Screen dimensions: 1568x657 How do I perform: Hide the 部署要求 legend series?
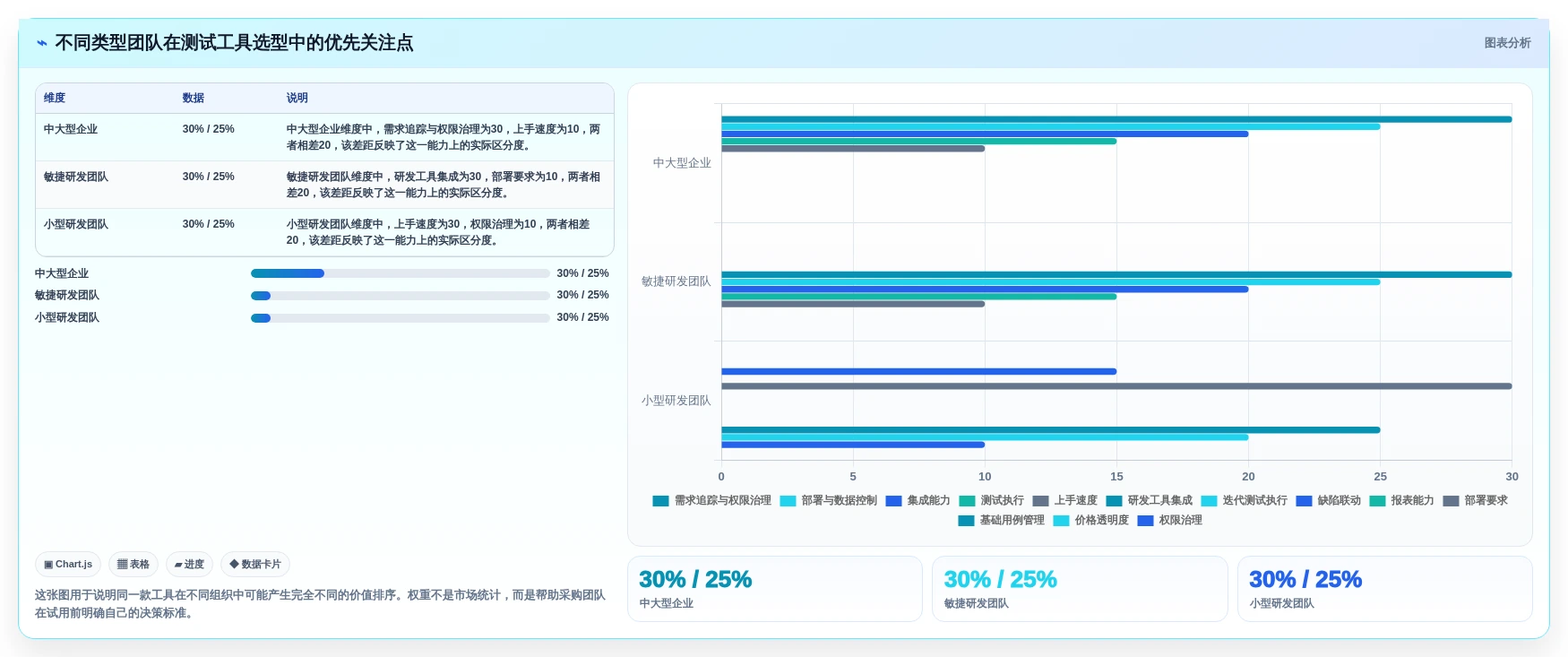[x=1476, y=501]
